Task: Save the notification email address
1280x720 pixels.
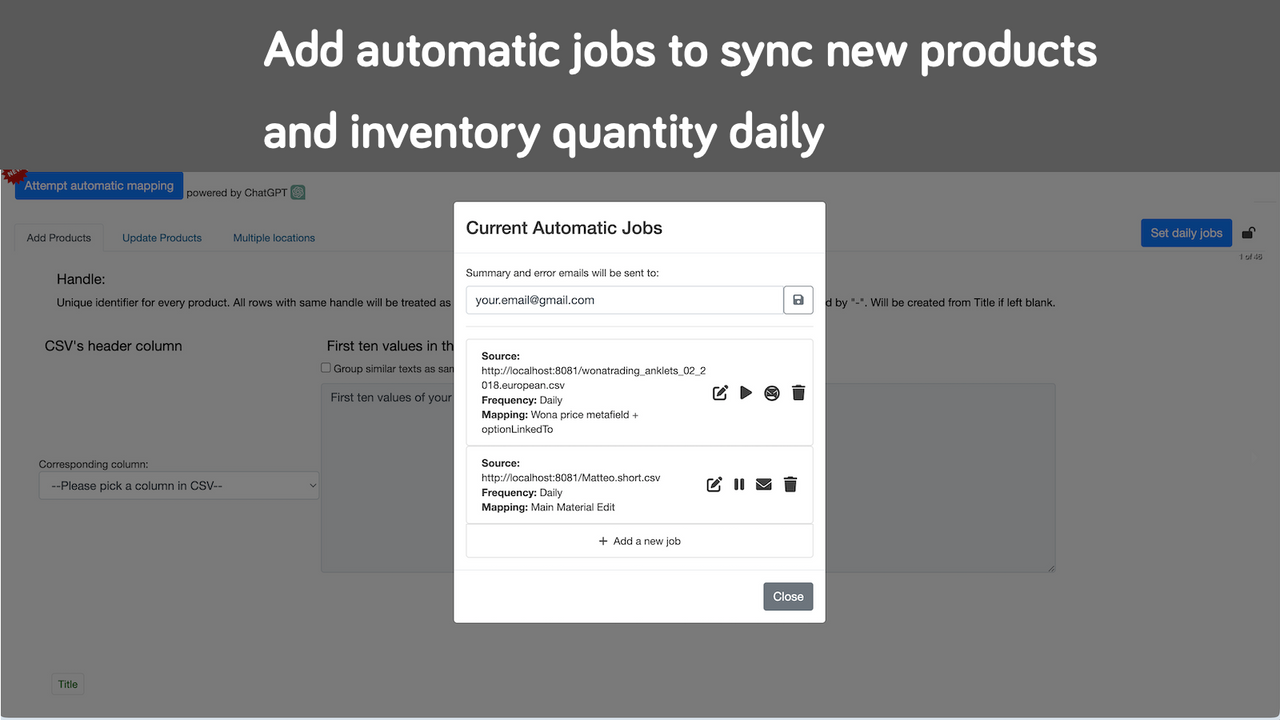Action: (x=797, y=300)
